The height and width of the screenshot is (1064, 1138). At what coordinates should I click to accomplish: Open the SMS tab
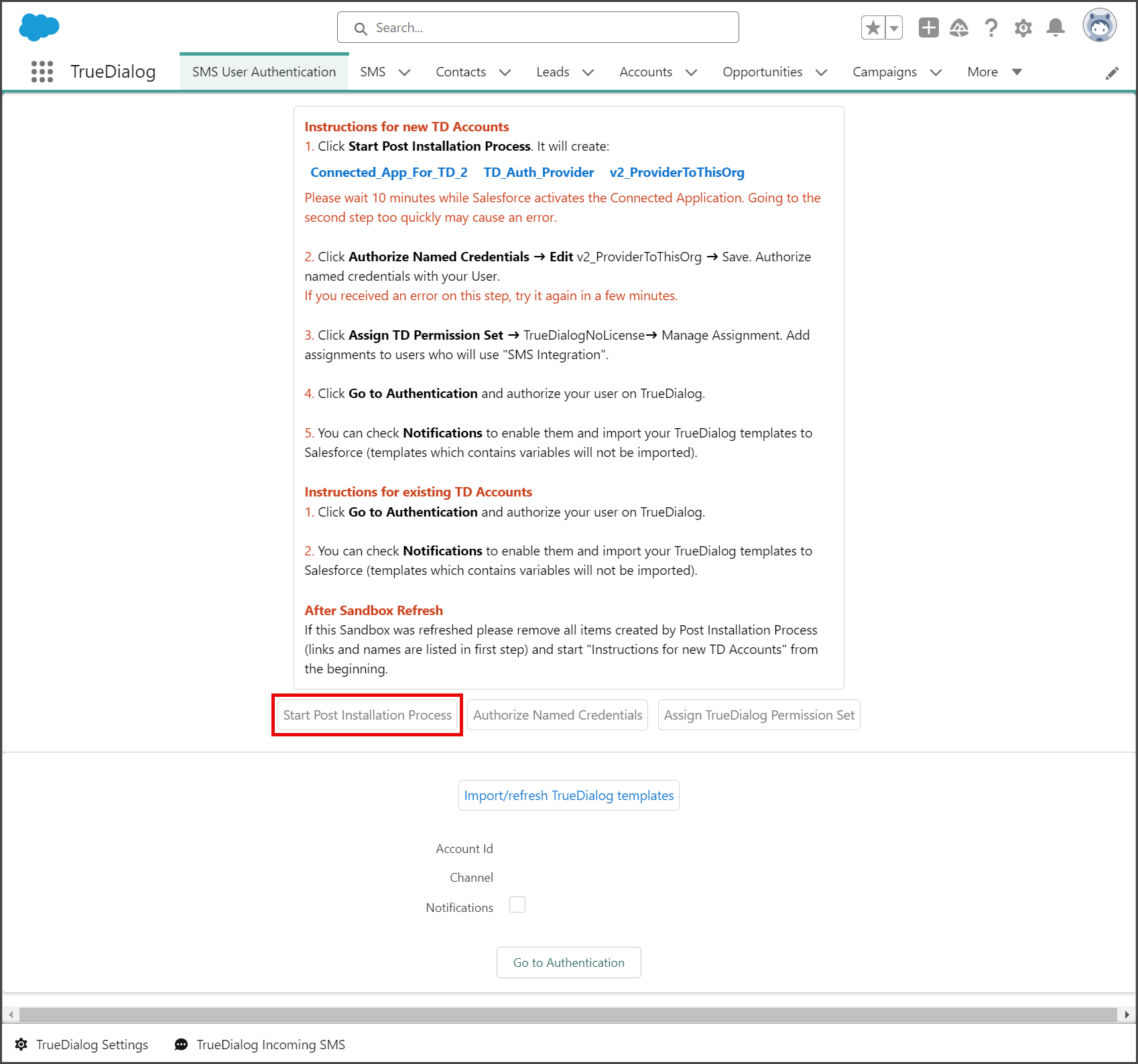373,72
